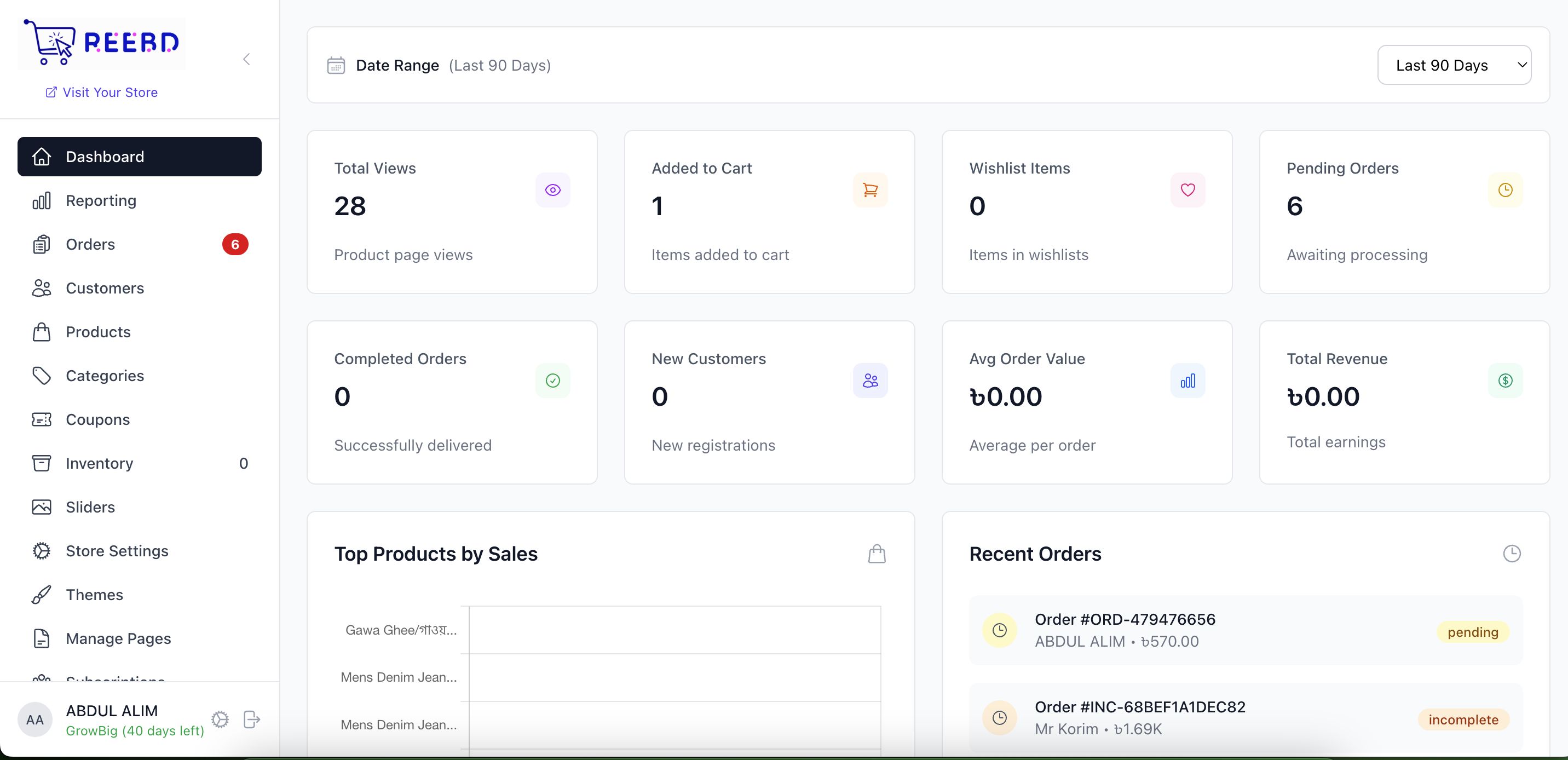Viewport: 1568px width, 760px height.
Task: Click the cart icon in Added to Cart card
Action: [870, 190]
